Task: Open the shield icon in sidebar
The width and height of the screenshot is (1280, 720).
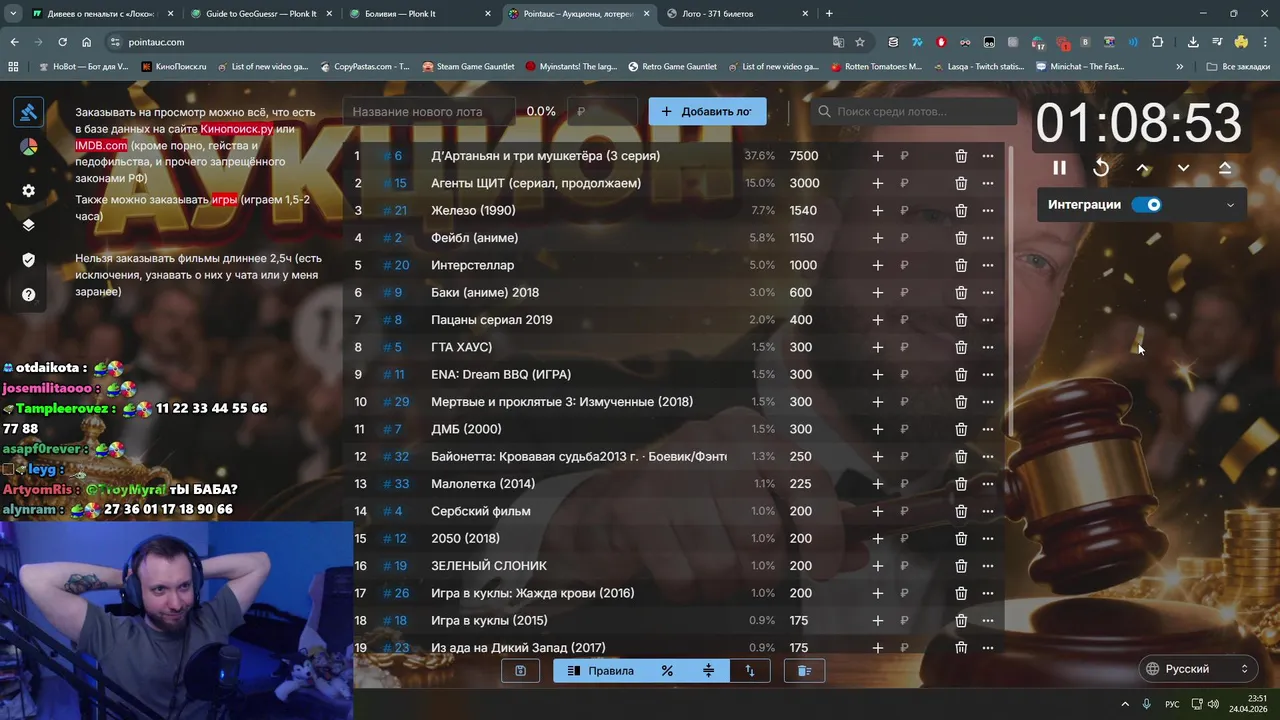Action: (28, 260)
